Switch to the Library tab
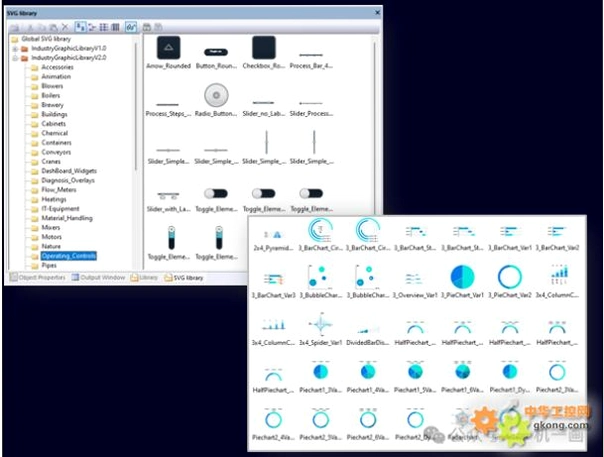604x457 pixels. point(144,277)
